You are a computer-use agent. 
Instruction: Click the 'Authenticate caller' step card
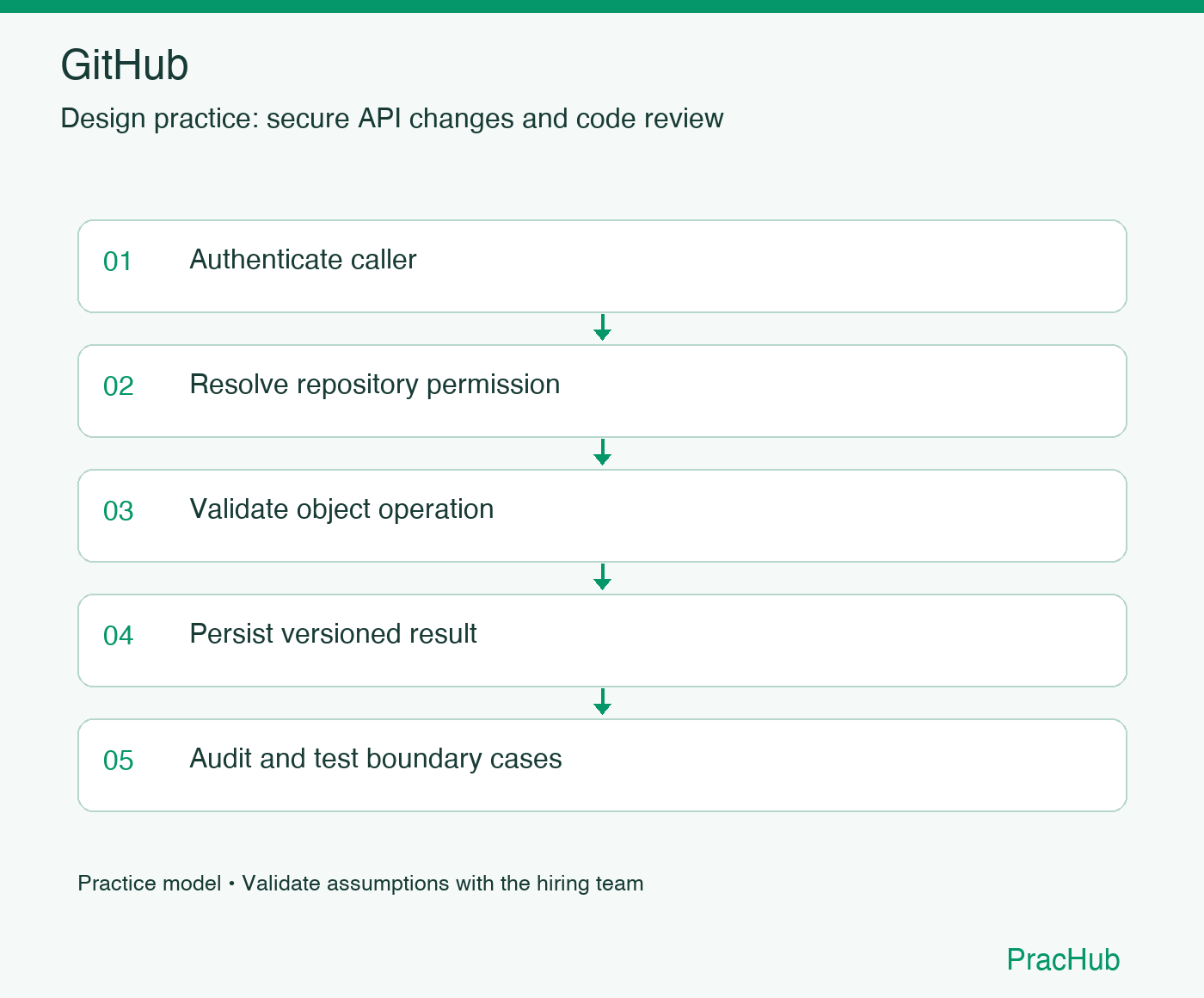(602, 266)
